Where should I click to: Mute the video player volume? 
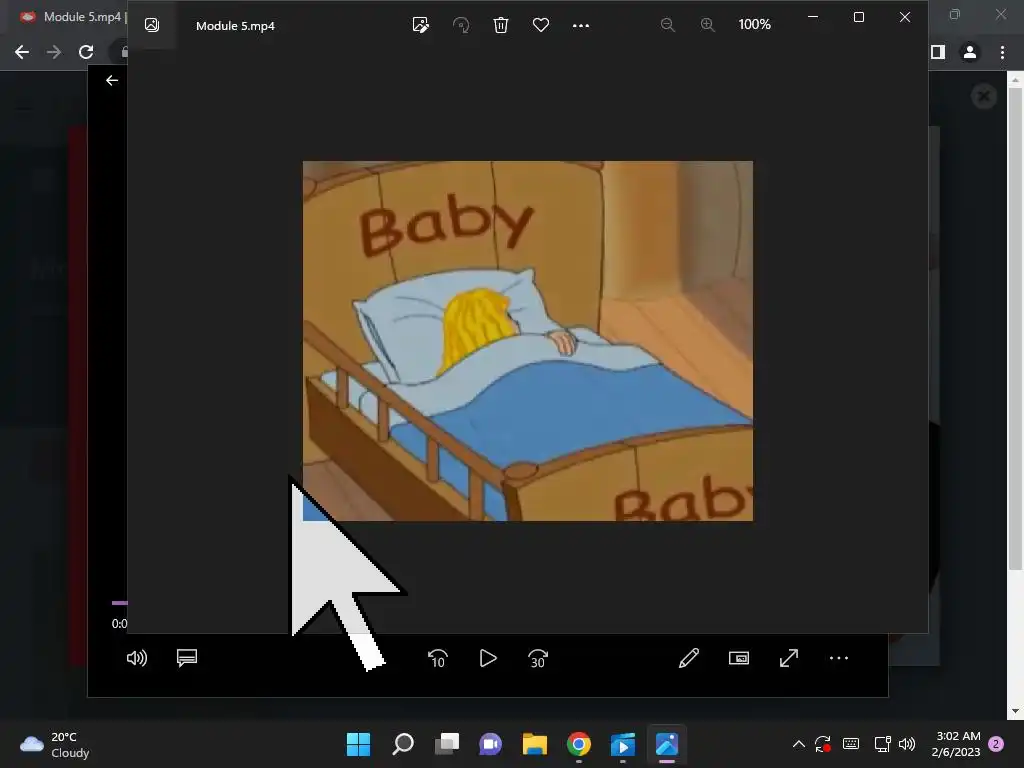(136, 658)
